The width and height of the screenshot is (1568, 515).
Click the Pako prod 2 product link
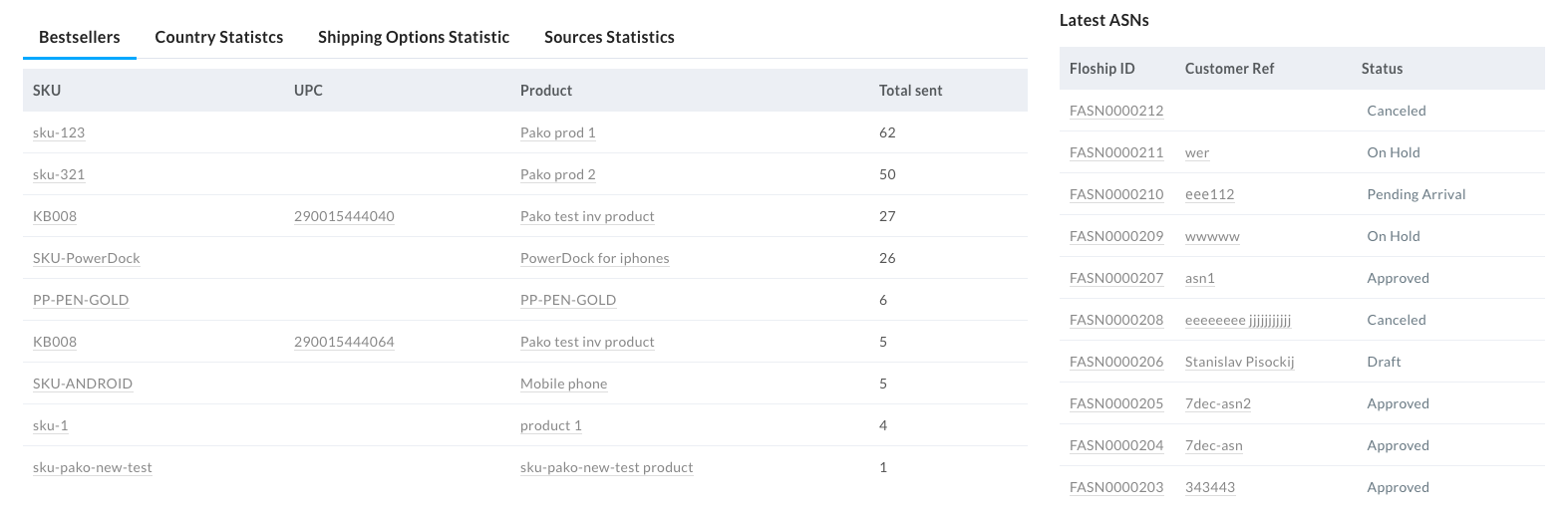coord(558,174)
